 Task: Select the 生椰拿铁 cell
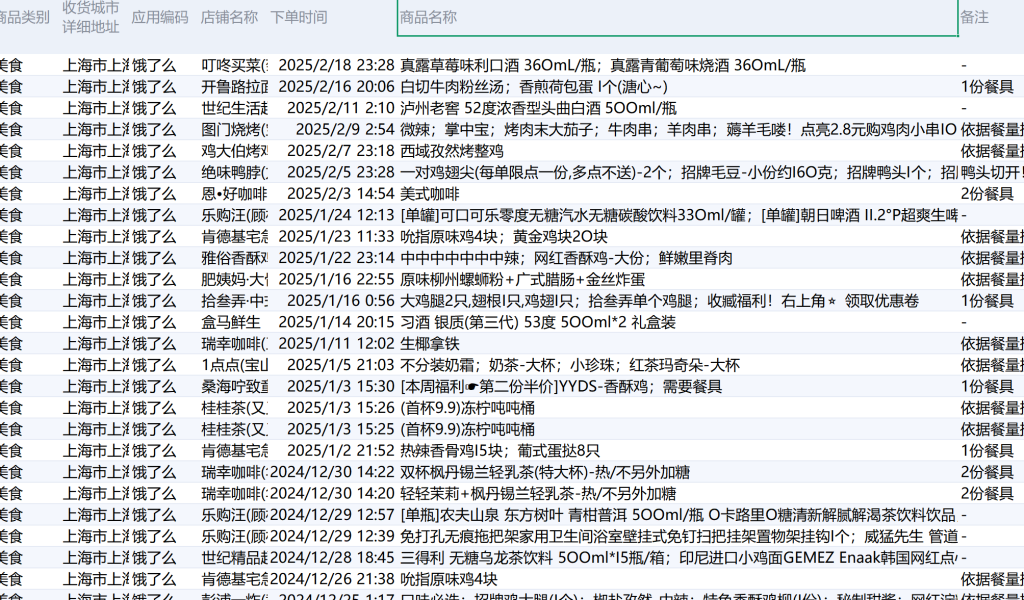tap(429, 344)
